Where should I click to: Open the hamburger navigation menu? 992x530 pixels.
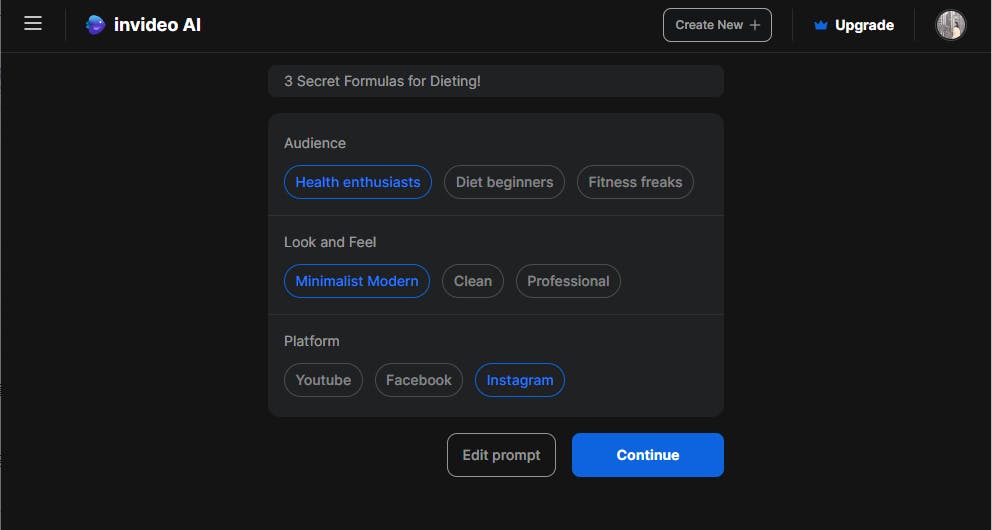click(33, 24)
